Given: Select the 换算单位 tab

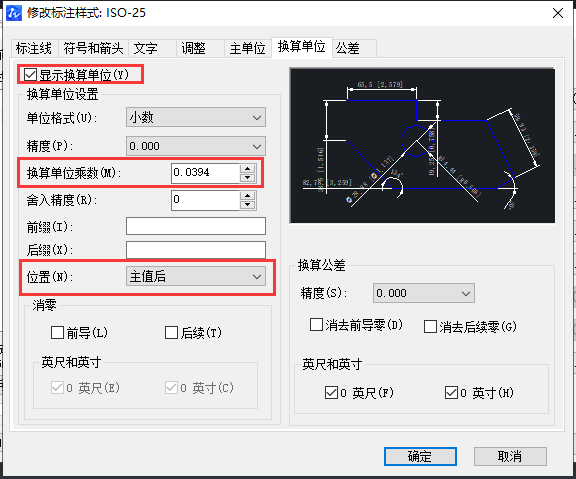Looking at the screenshot, I should [302, 47].
